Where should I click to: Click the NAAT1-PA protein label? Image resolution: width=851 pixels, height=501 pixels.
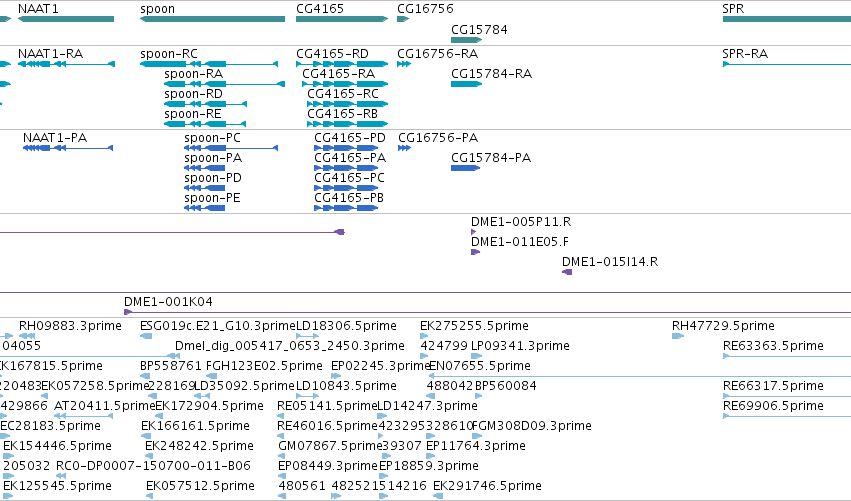[55, 138]
